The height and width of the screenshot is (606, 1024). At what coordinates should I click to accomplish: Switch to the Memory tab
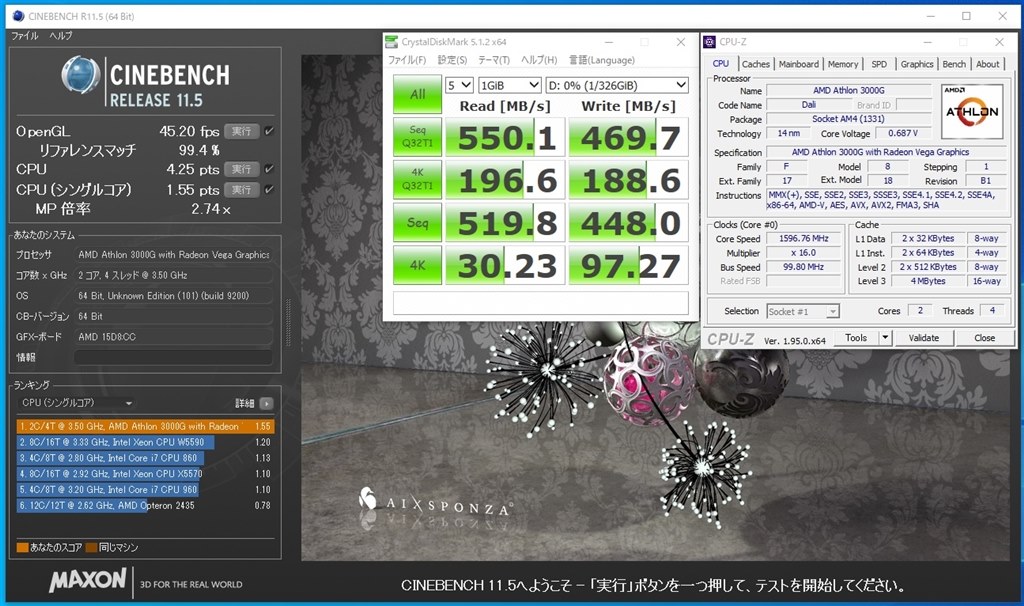click(843, 64)
